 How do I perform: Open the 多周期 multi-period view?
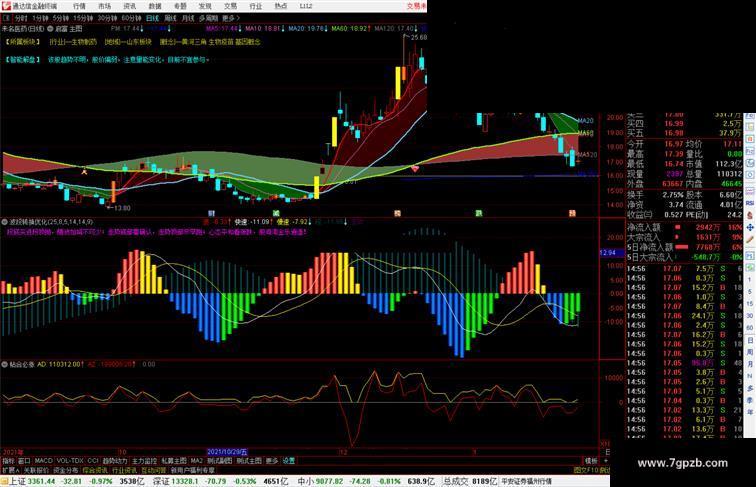(x=208, y=18)
